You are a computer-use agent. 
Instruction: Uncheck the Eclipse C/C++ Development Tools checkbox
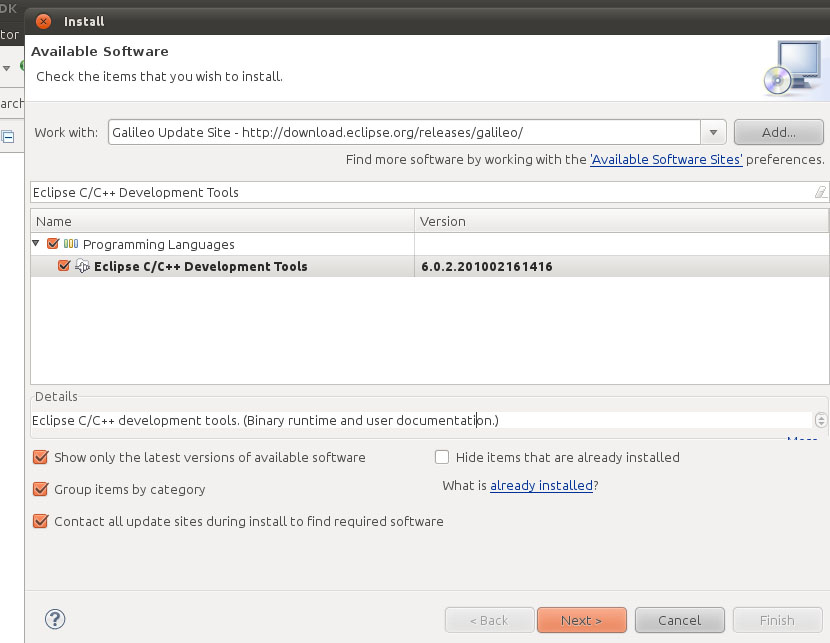(65, 266)
